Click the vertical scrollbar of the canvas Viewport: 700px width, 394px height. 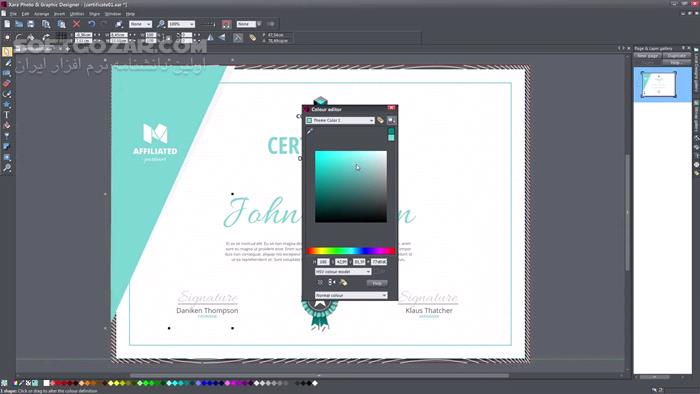pos(627,212)
